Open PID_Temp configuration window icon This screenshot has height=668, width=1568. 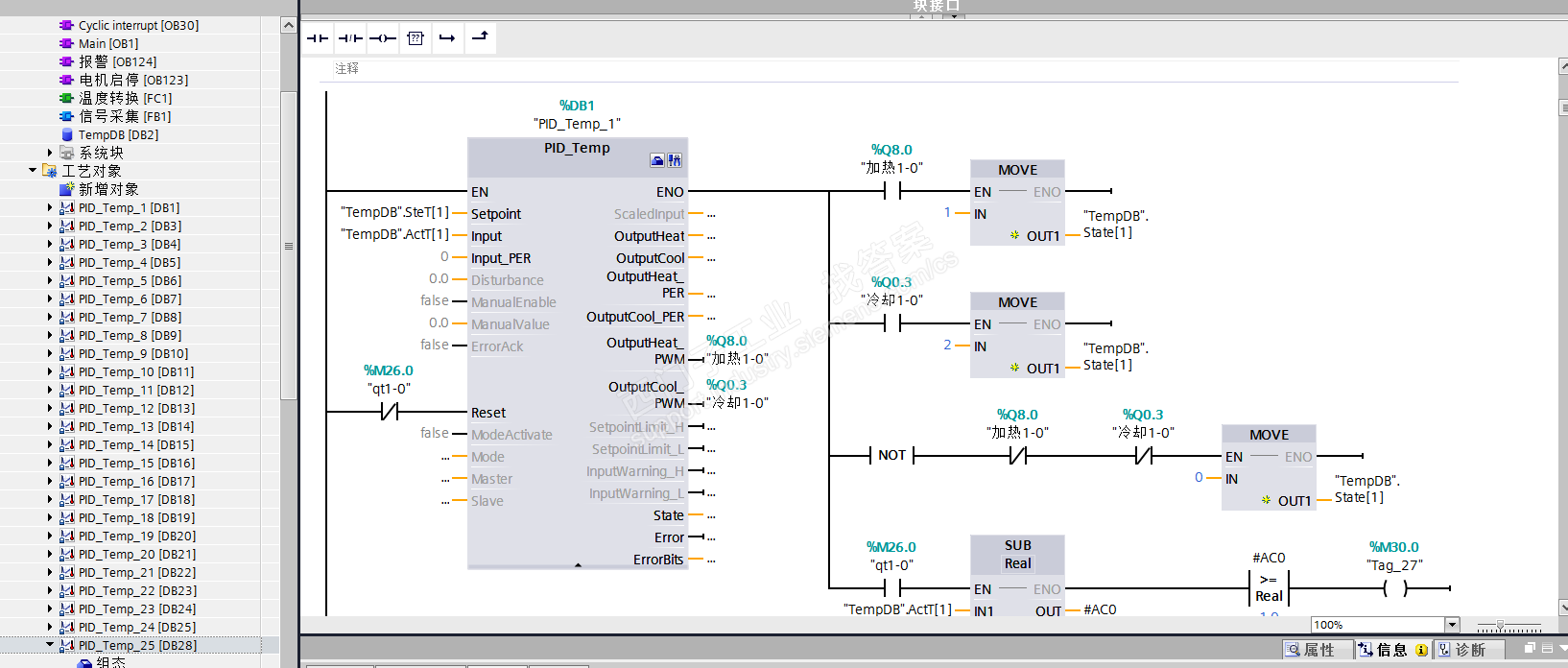[657, 160]
